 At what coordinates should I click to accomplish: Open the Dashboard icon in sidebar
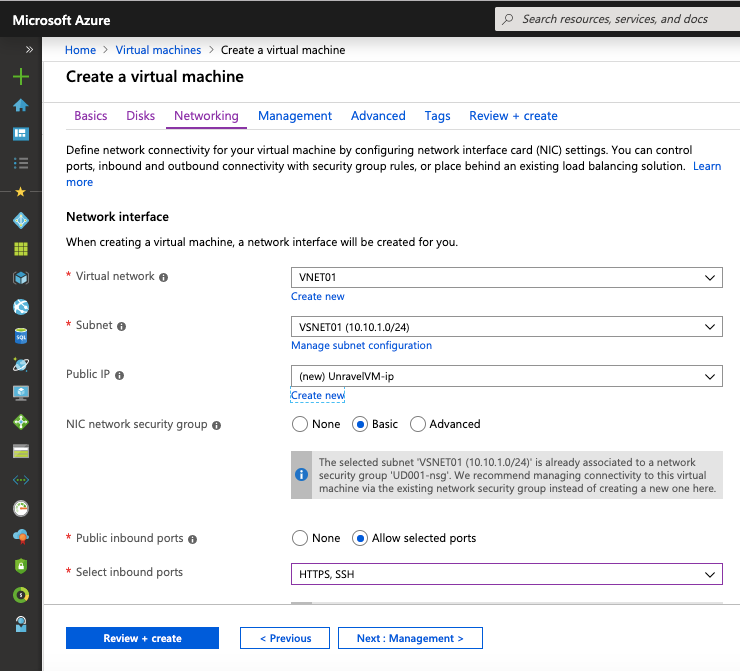pos(21,134)
